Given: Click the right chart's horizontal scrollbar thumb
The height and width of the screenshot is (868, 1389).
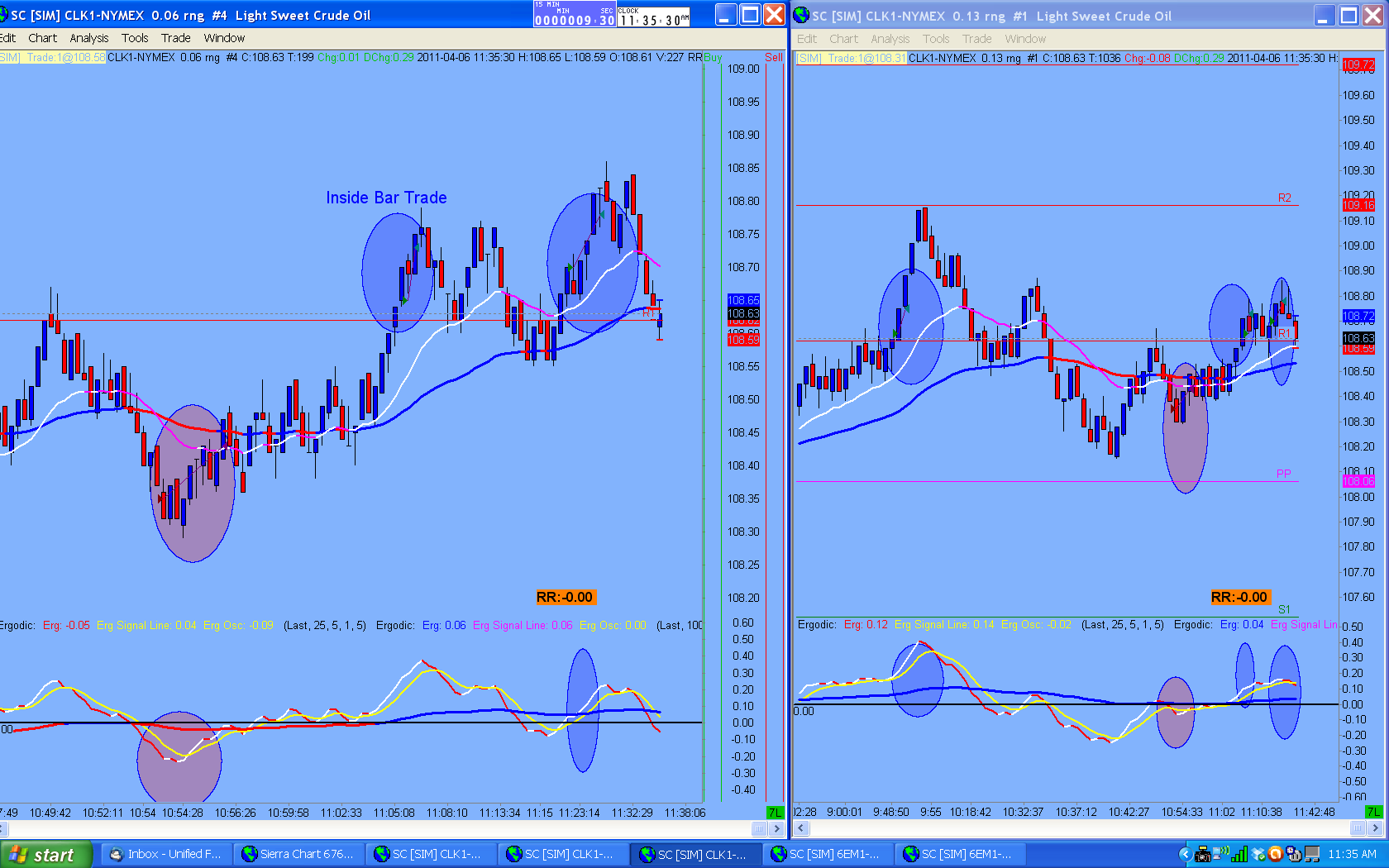Looking at the screenshot, I should [x=1358, y=828].
